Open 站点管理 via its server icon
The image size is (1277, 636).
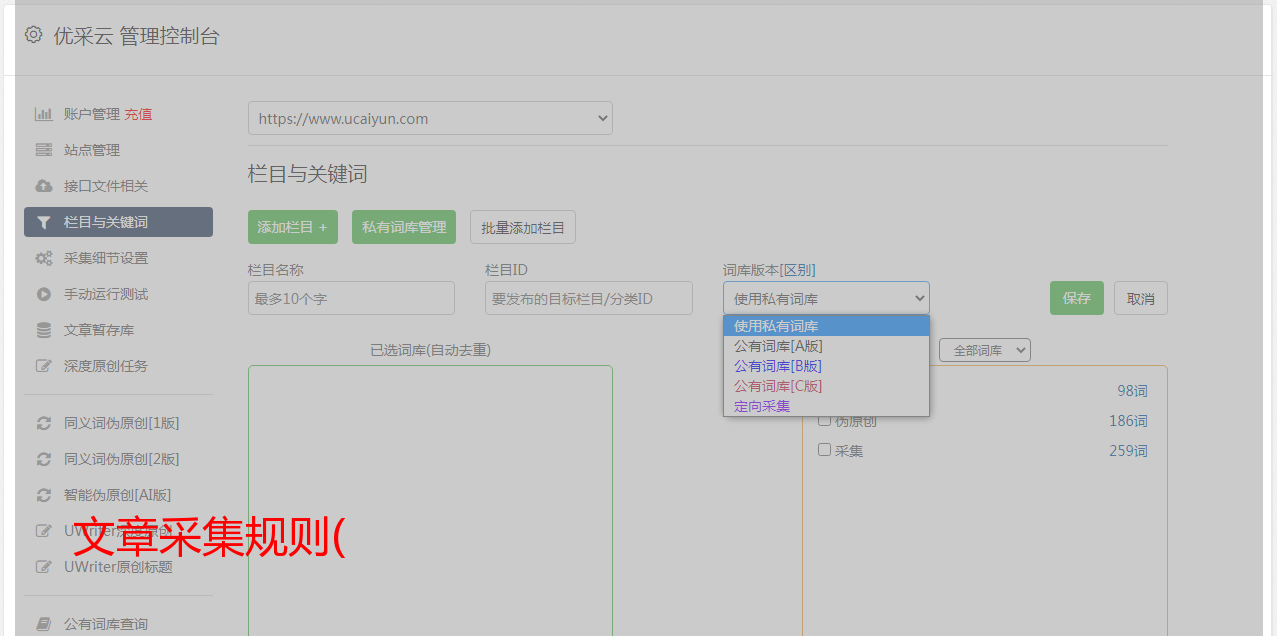click(x=44, y=150)
